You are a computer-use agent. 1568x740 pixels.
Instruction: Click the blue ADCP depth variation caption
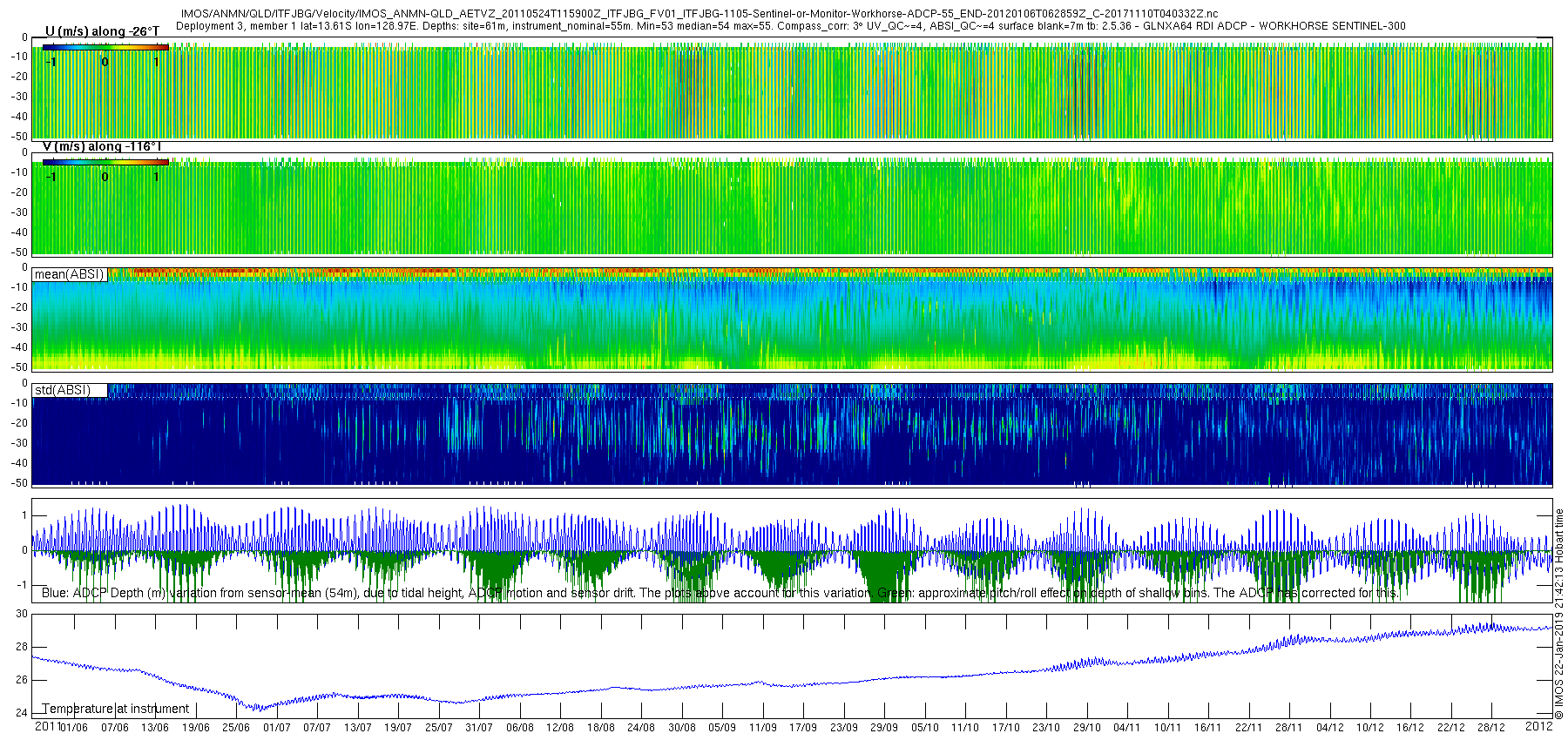coord(456,593)
